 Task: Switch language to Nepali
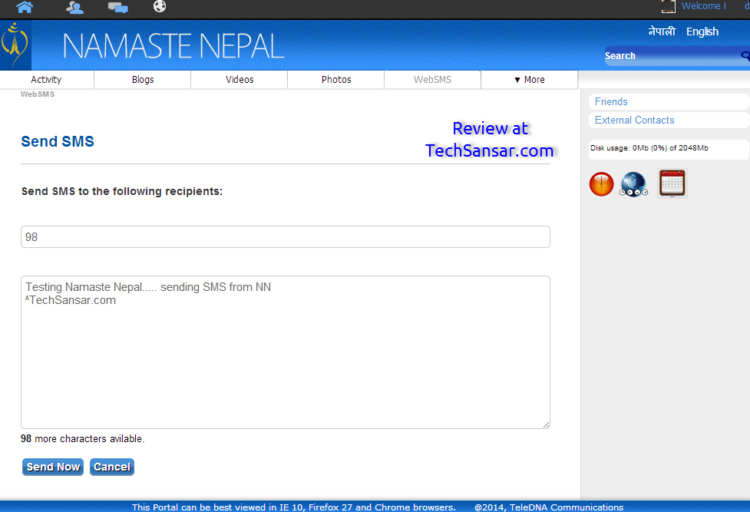tap(662, 32)
